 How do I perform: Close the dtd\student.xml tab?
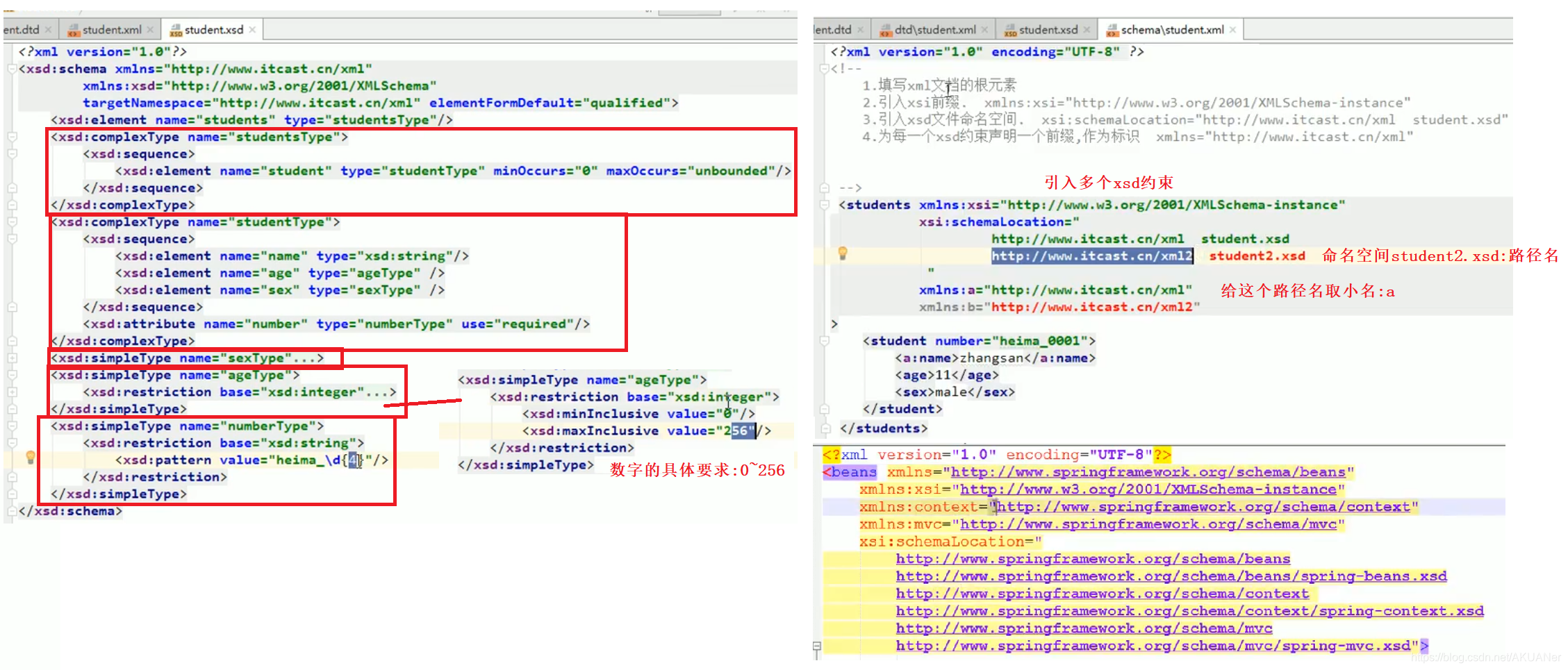[x=984, y=30]
